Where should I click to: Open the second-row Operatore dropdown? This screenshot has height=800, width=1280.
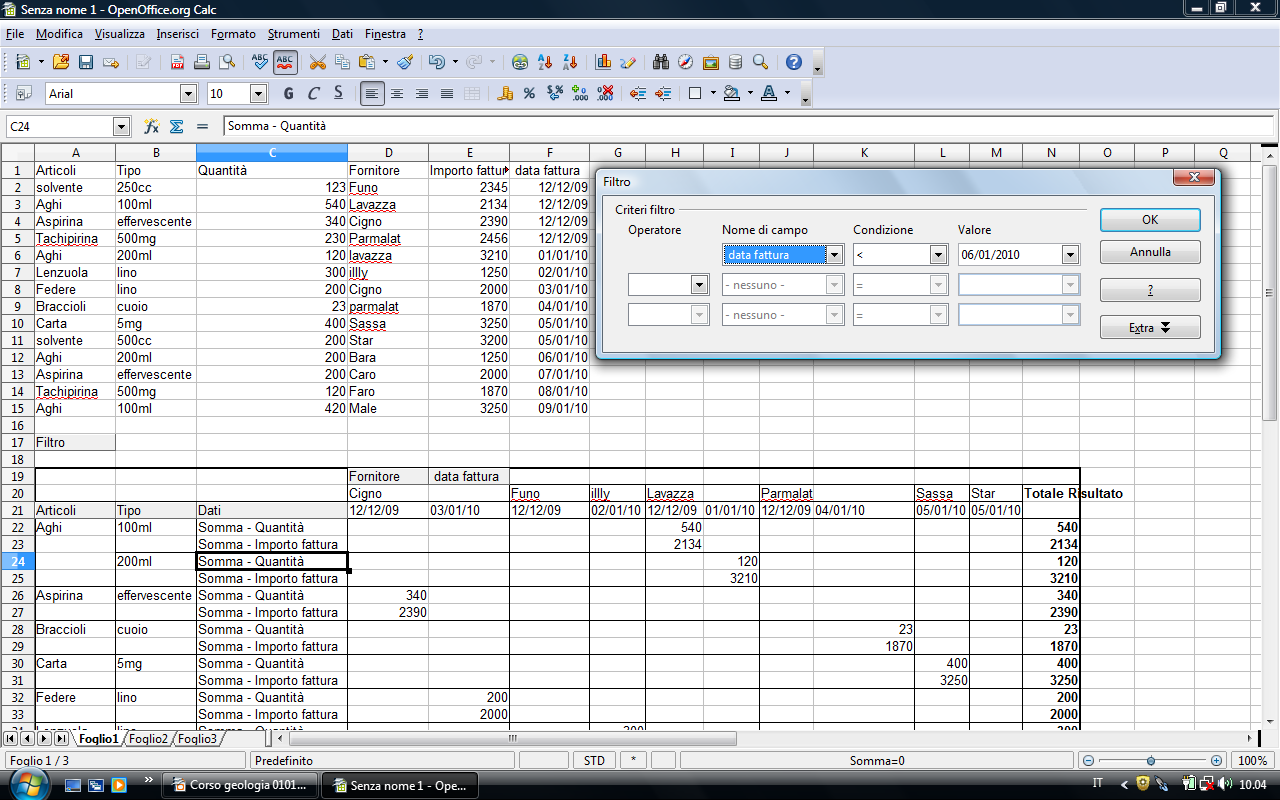click(699, 285)
